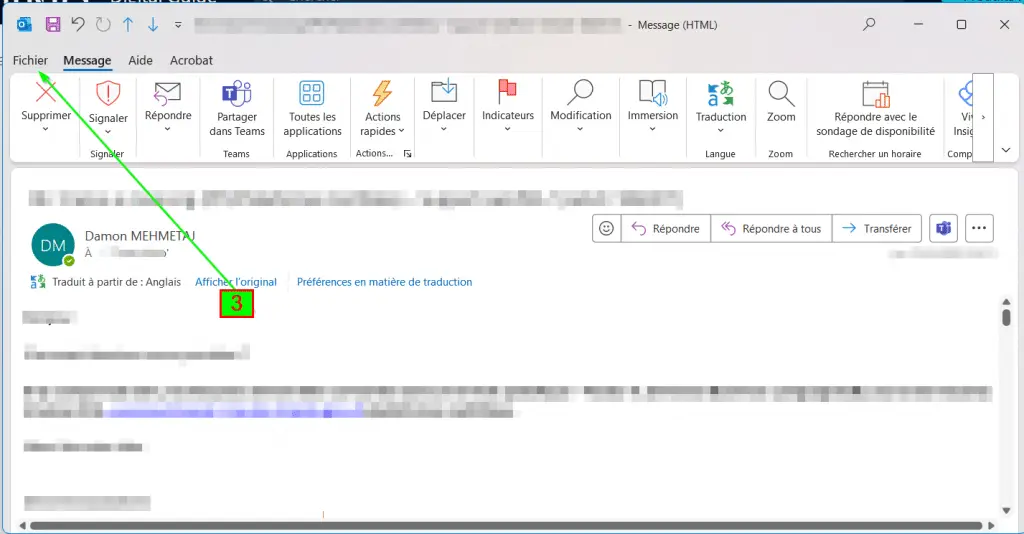Click the Outlook app icon in title bar
The image size is (1024, 534).
(24, 25)
